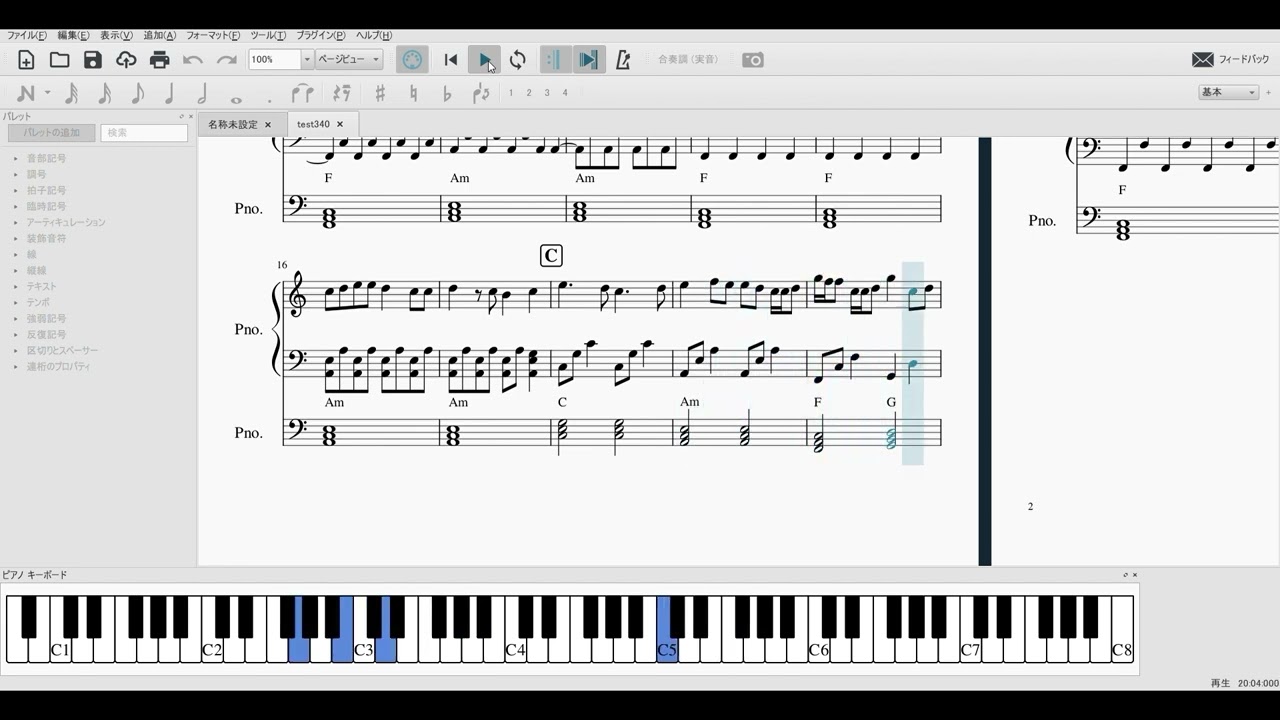The width and height of the screenshot is (1280, 720).
Task: Open the 基本 workspace dropdown
Action: 1228,92
